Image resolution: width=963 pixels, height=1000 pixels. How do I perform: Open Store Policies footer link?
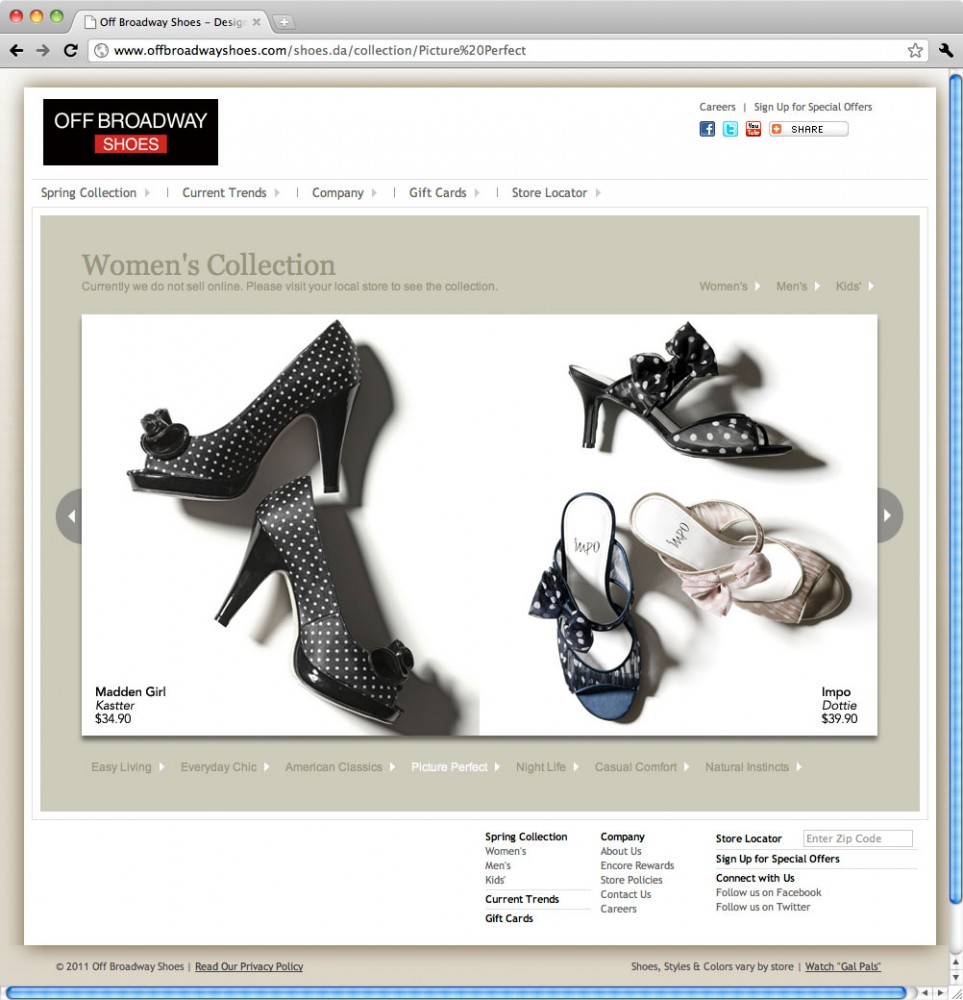click(631, 880)
